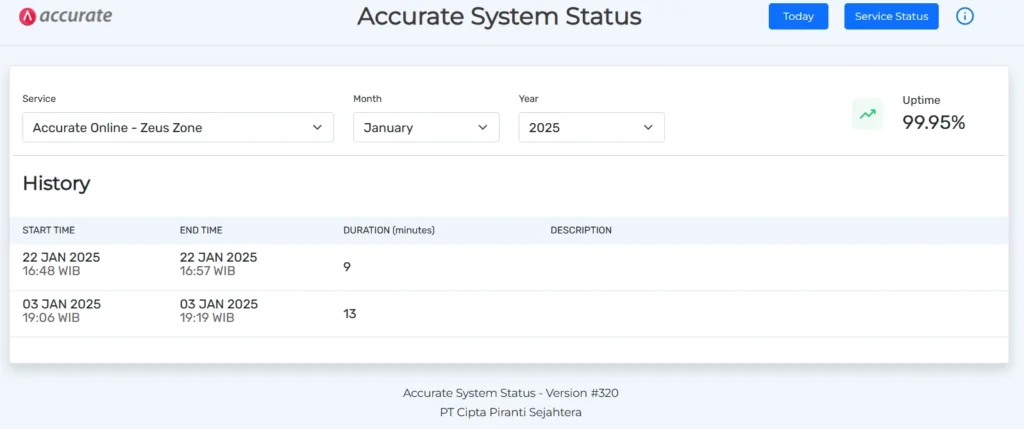
Task: Click the Today button
Action: coord(798,16)
